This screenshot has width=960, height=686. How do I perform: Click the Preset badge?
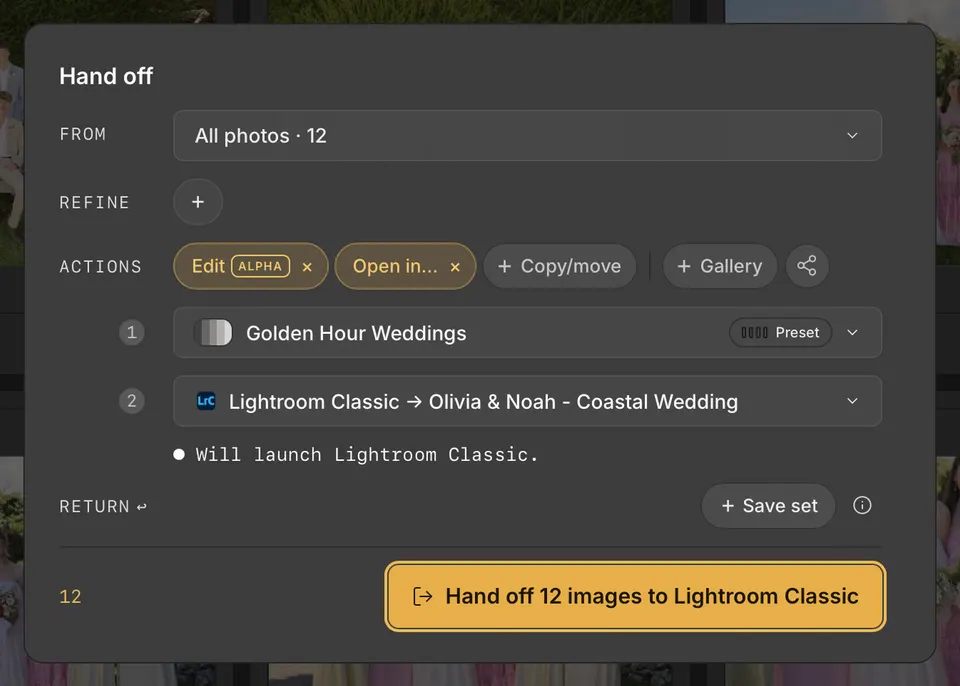pos(780,333)
